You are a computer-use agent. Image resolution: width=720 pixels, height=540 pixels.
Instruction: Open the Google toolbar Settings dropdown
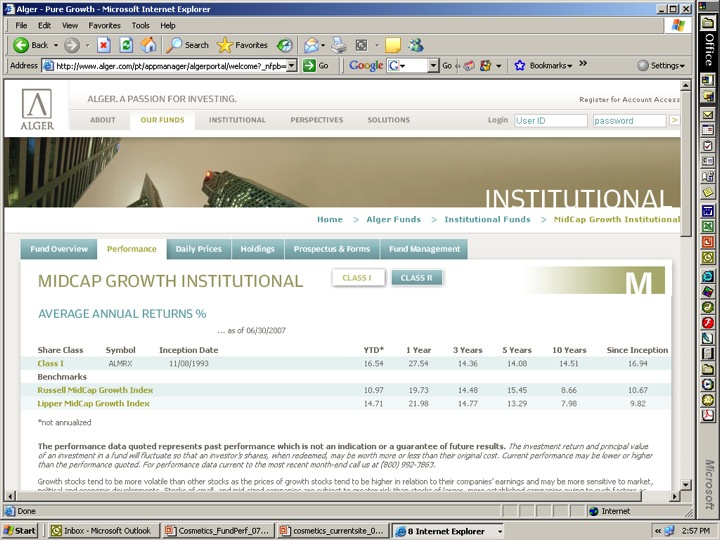point(661,66)
